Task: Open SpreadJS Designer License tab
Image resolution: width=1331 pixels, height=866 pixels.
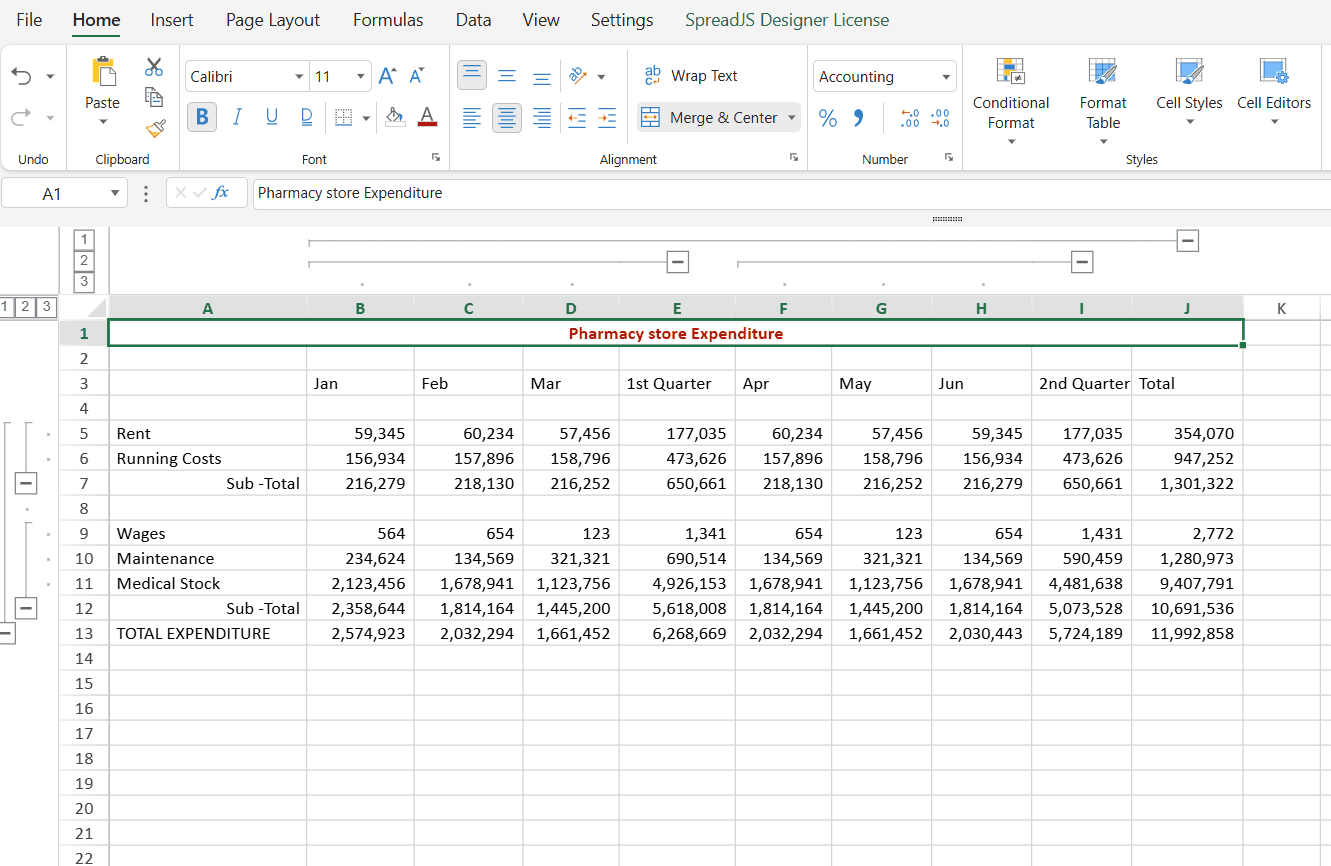Action: 787,20
